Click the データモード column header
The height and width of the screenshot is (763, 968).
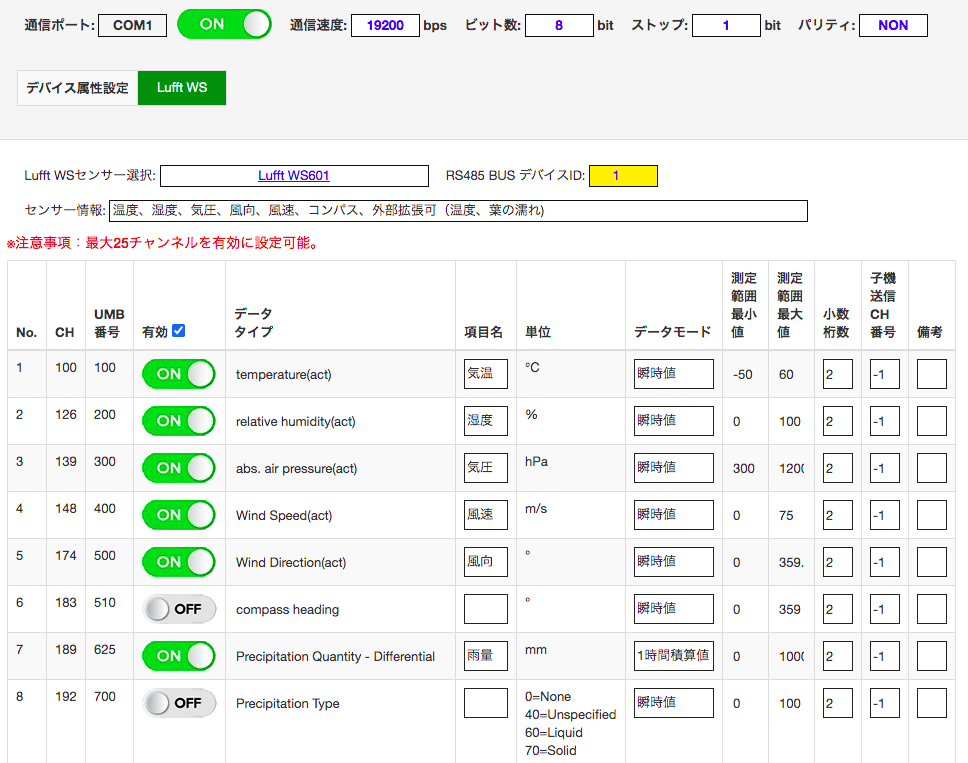click(673, 332)
